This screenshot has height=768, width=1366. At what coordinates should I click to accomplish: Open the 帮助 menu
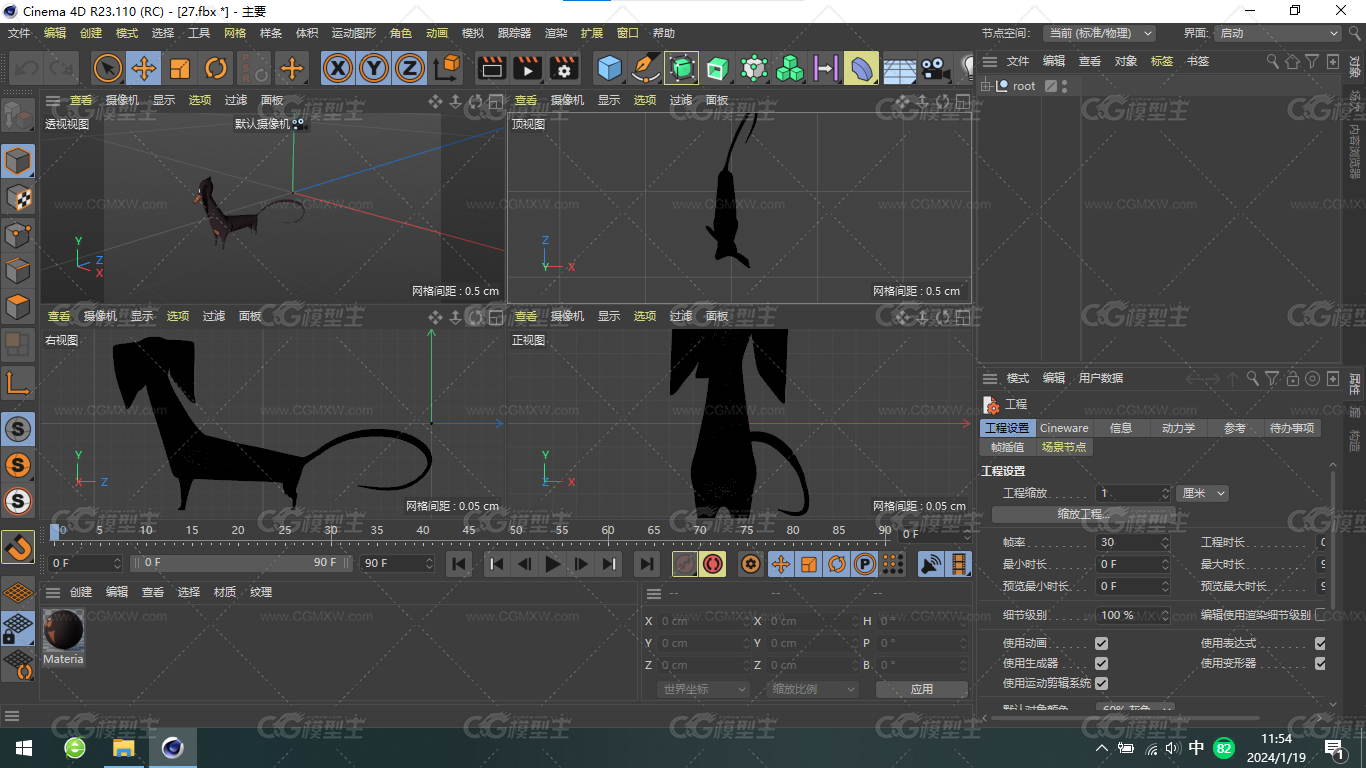pos(664,33)
